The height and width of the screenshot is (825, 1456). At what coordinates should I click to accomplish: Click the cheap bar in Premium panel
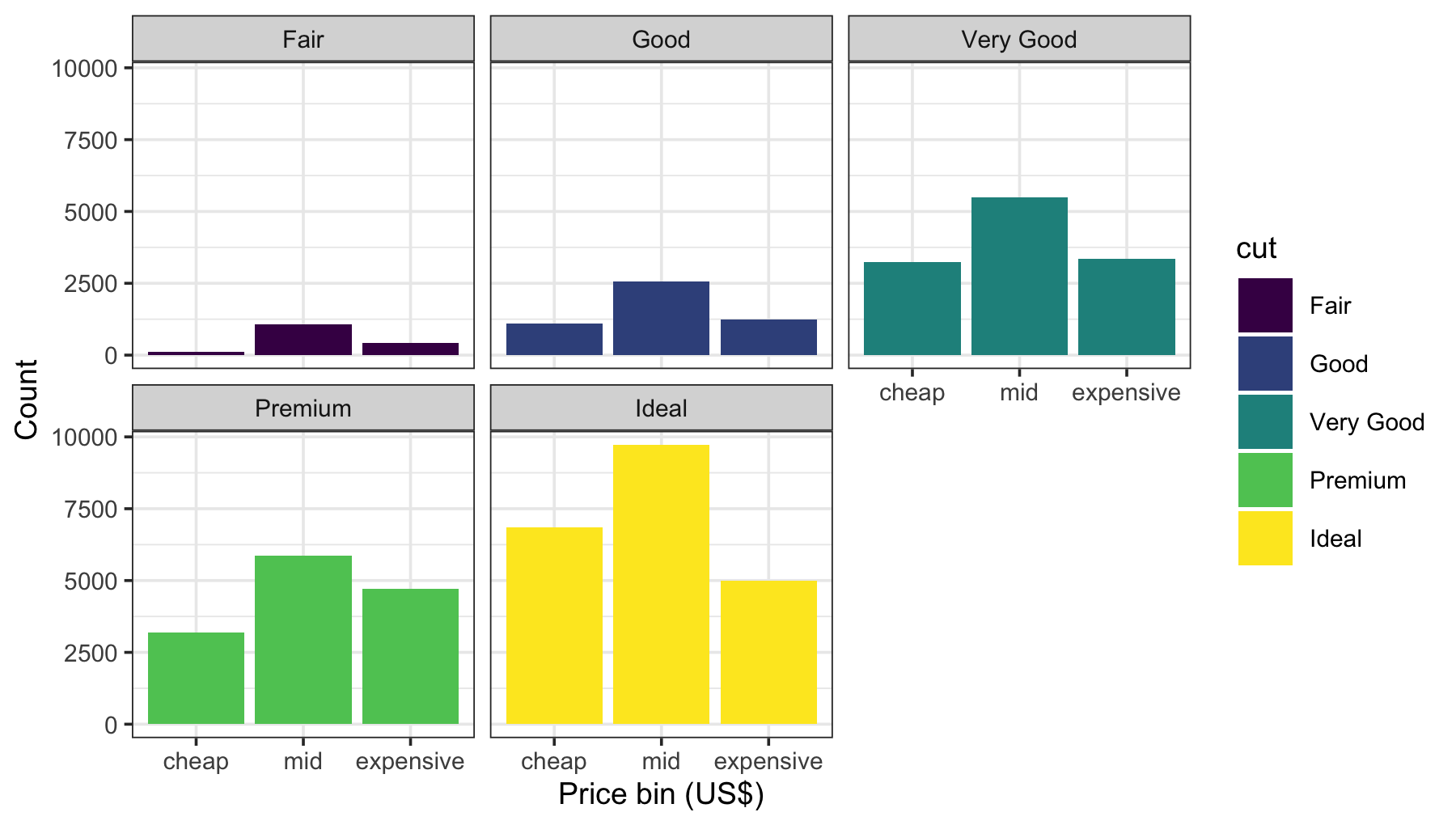coord(196,678)
